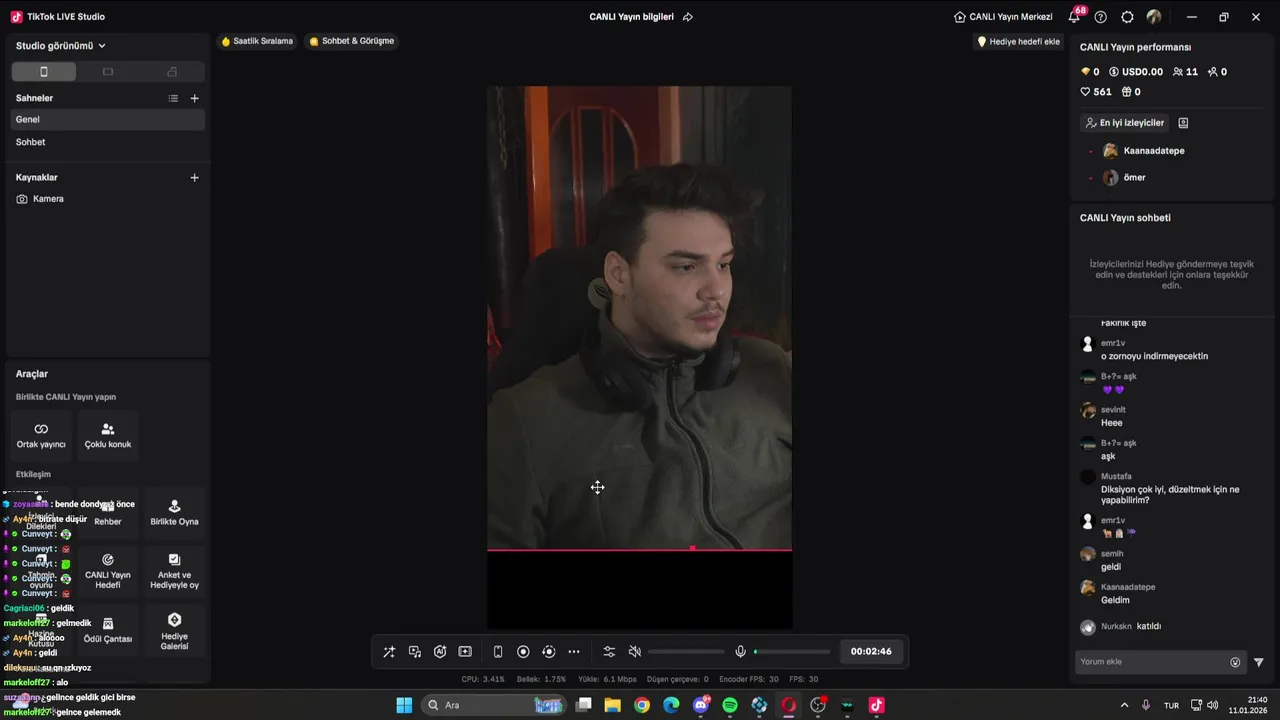This screenshot has height=720, width=1280.
Task: Click Hediye hedefi ekle
Action: (x=1018, y=42)
